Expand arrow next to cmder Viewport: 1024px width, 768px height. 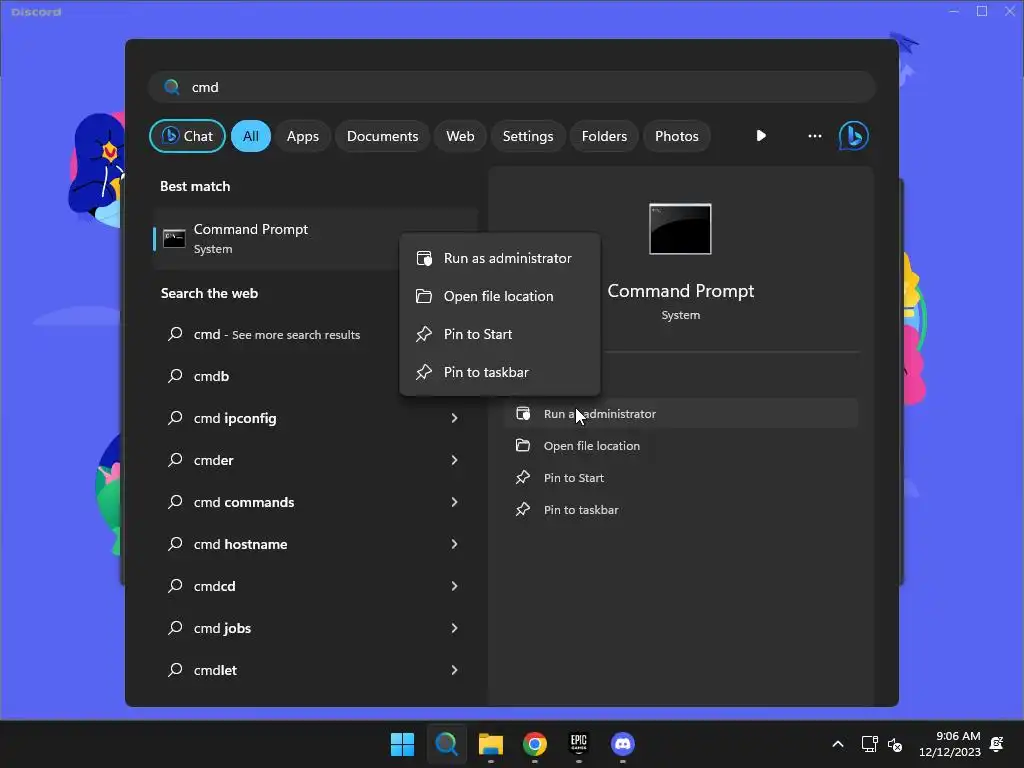pyautogui.click(x=455, y=460)
